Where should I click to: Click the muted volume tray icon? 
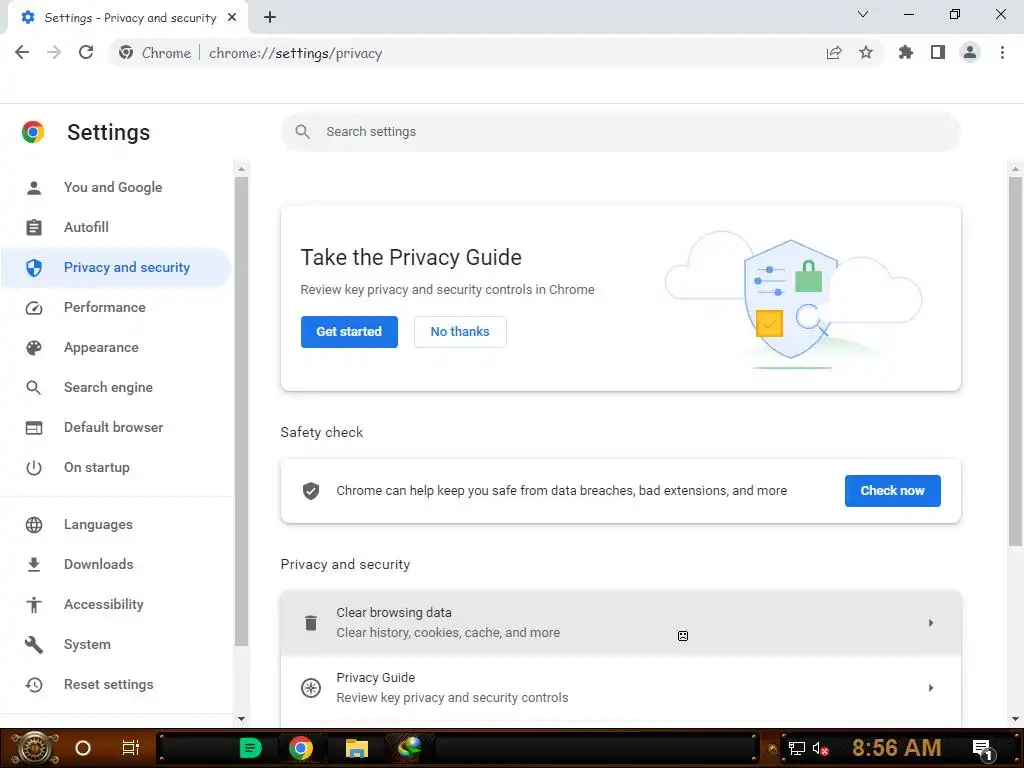(x=821, y=748)
